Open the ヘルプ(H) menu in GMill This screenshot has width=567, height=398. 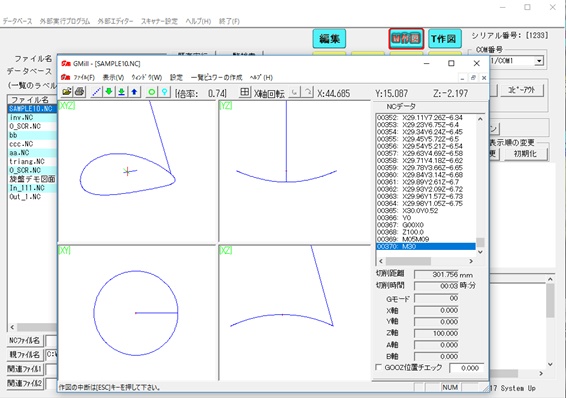tap(261, 78)
